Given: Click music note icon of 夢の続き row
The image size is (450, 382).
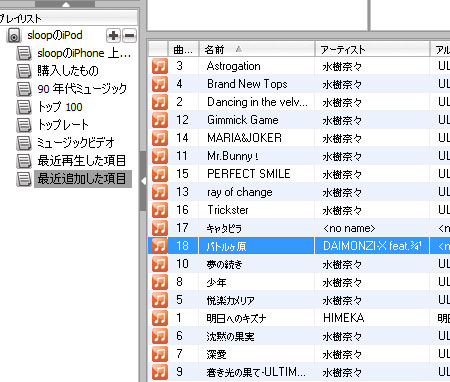Looking at the screenshot, I should pyautogui.click(x=160, y=264).
